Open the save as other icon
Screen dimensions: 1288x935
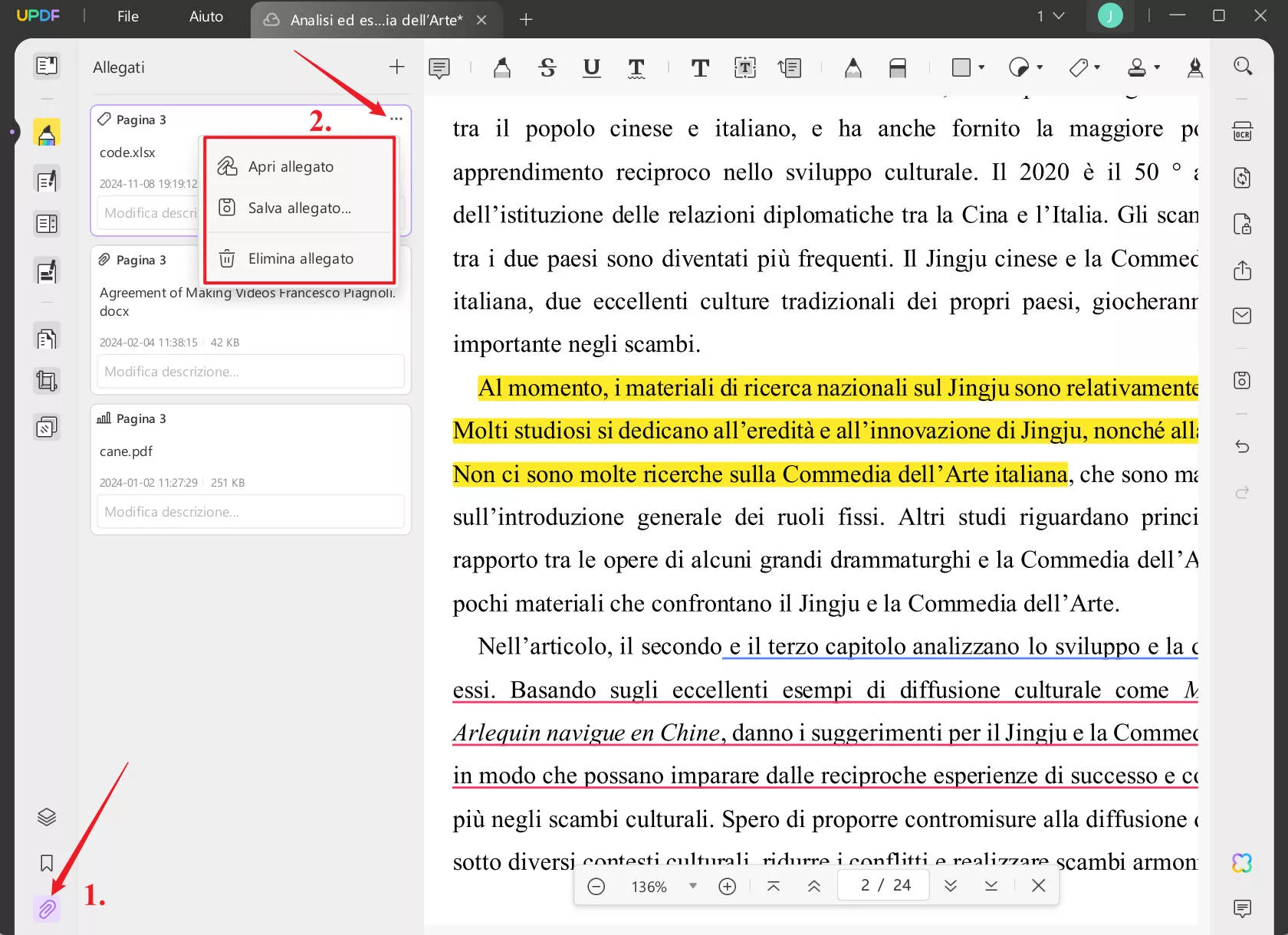pos(1243,380)
